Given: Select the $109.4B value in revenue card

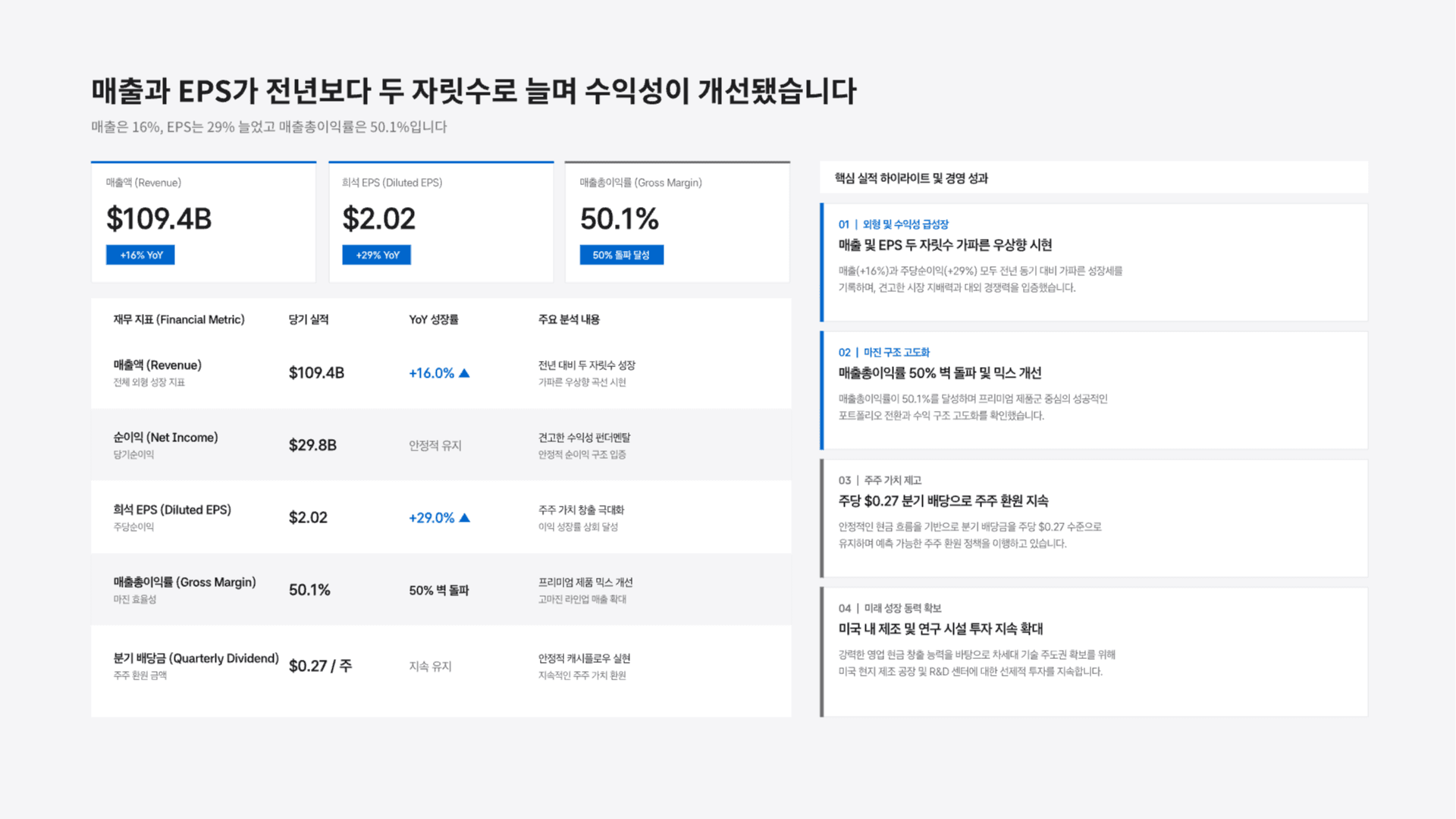Looking at the screenshot, I should [159, 219].
